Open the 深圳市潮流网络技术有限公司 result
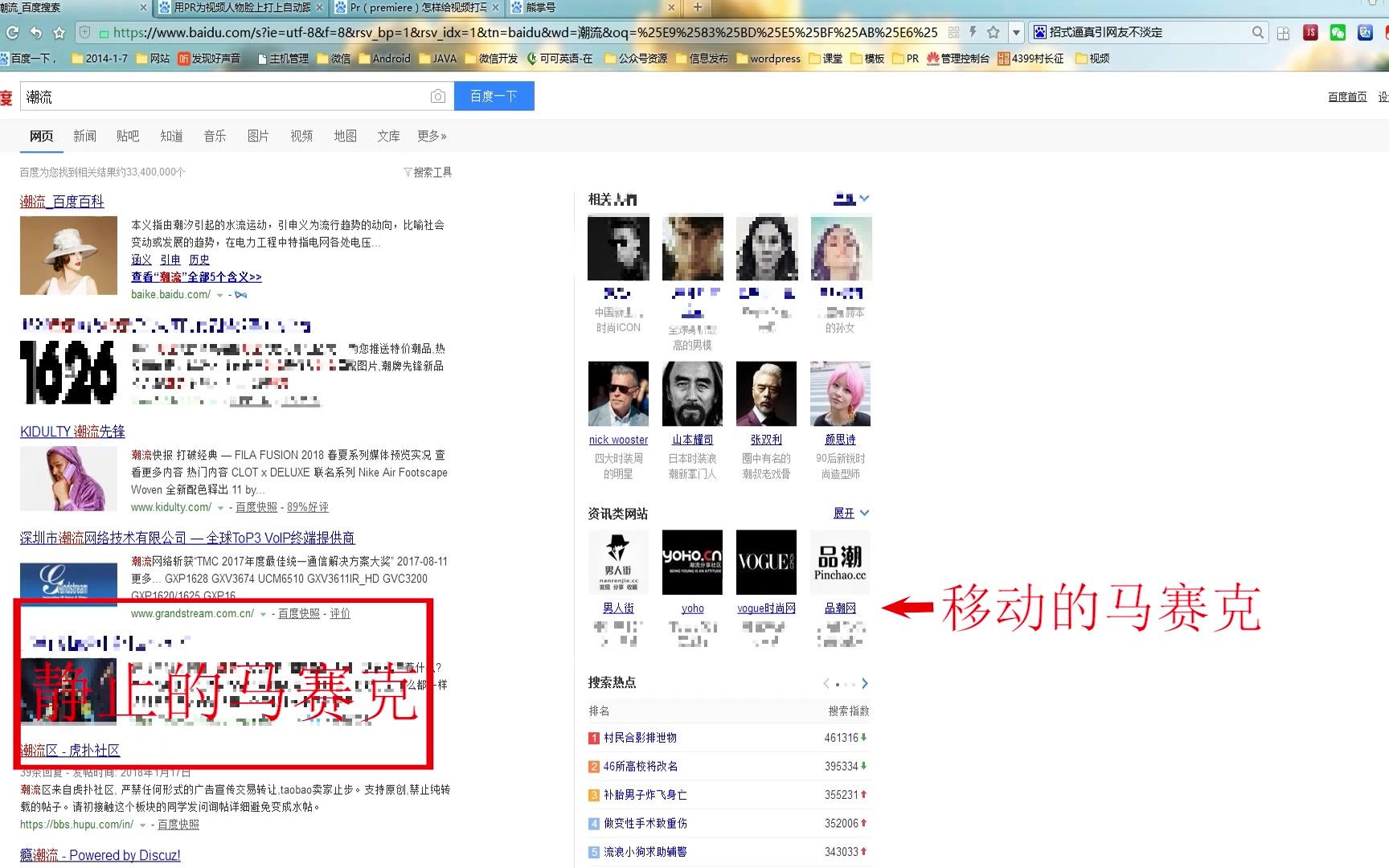The image size is (1389, 868). tap(187, 538)
